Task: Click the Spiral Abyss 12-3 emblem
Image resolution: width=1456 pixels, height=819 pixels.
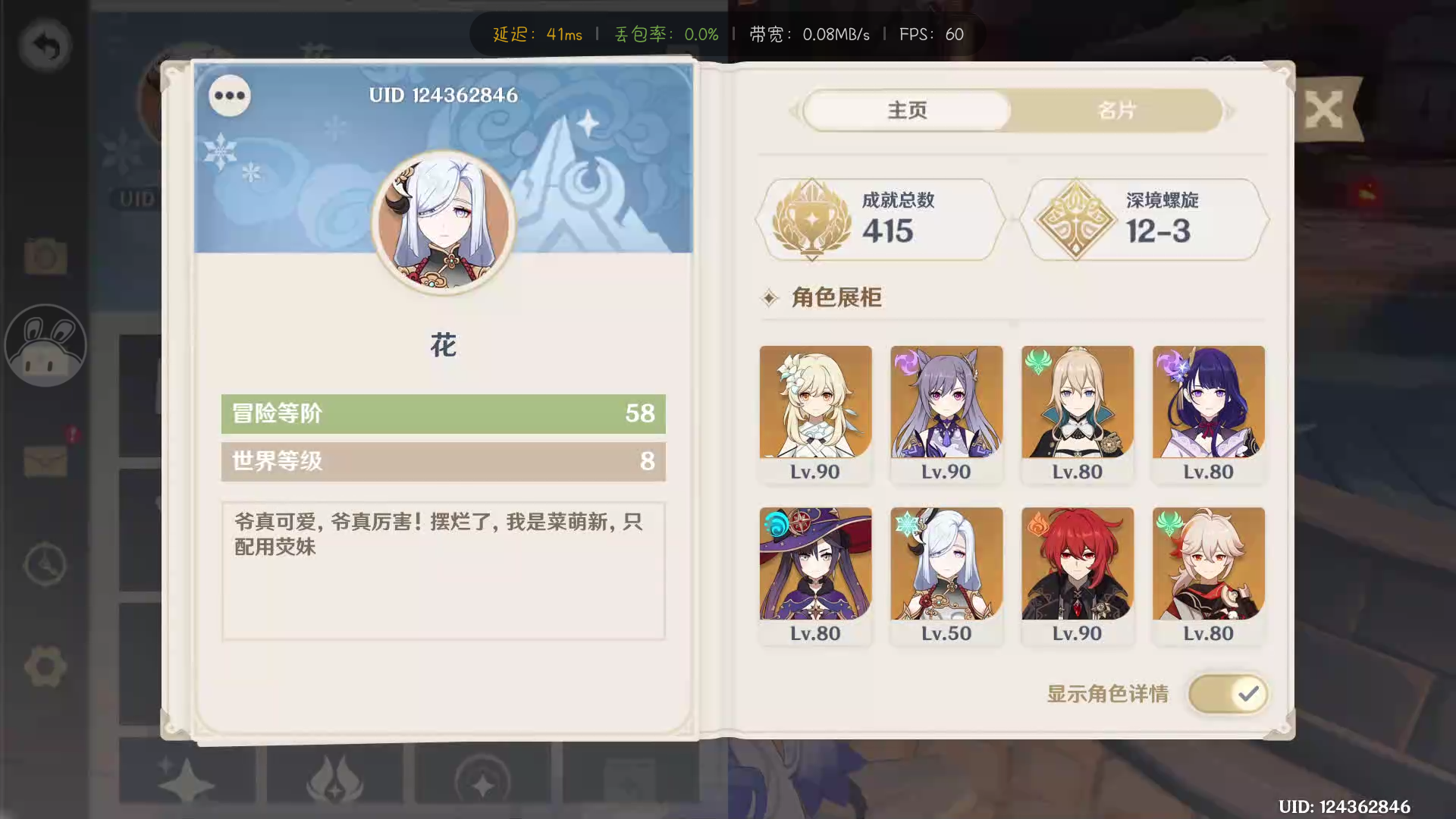Action: point(1075,219)
